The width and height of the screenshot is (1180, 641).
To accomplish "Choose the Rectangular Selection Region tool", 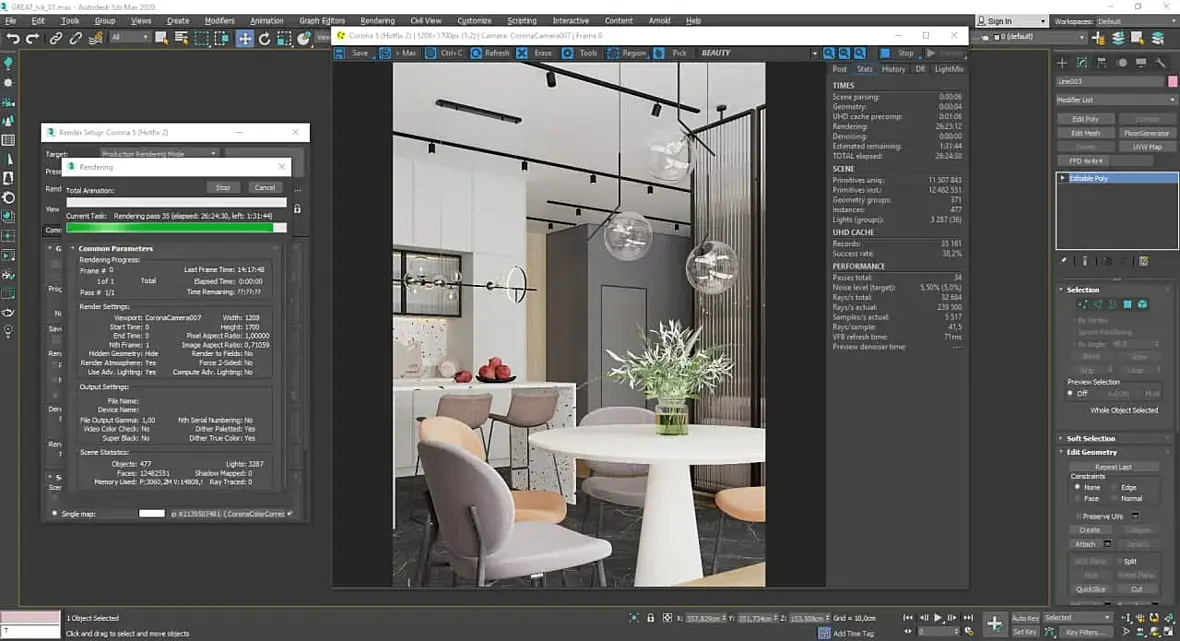I will tap(202, 38).
